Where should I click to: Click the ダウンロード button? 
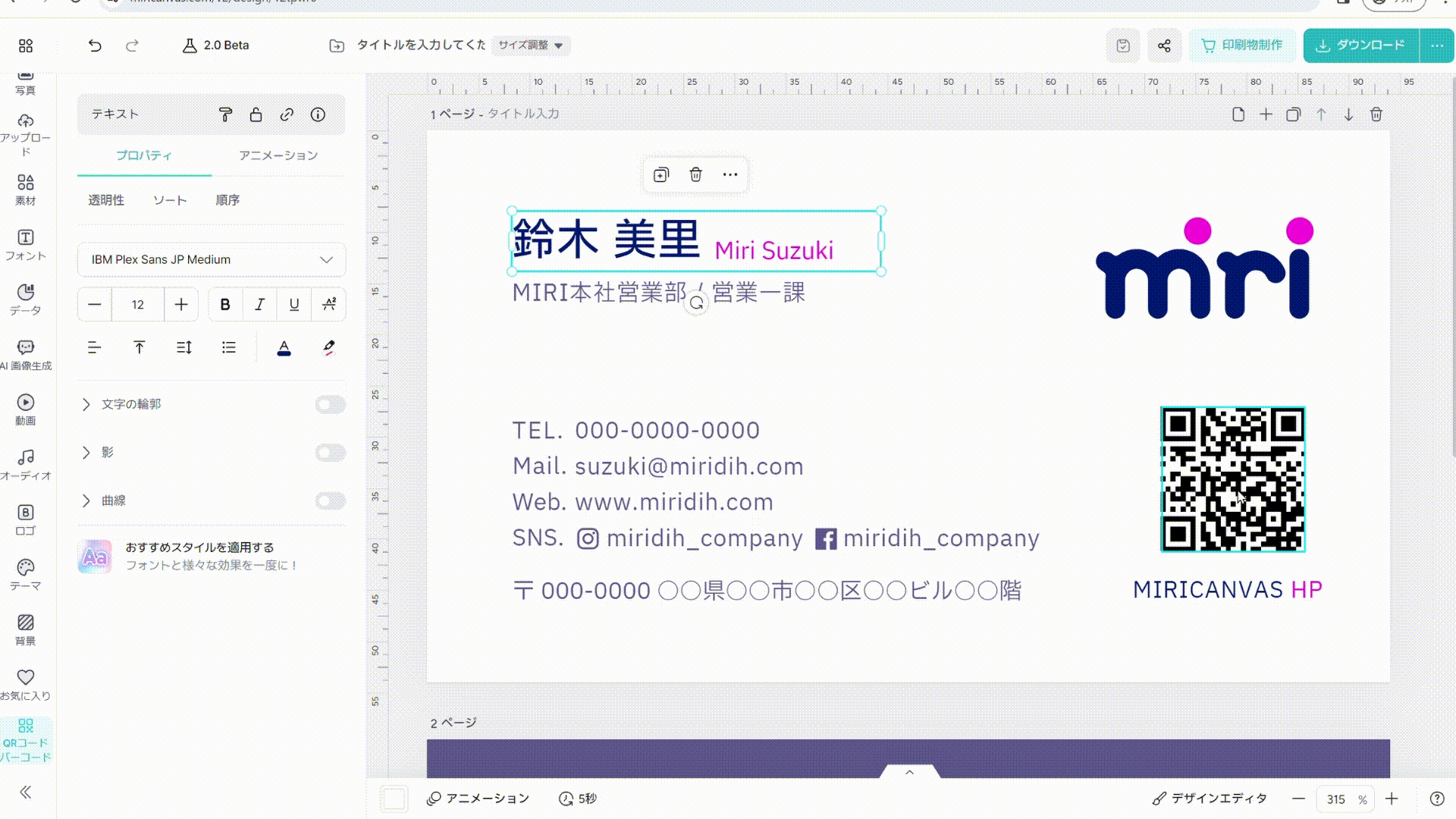click(1361, 45)
